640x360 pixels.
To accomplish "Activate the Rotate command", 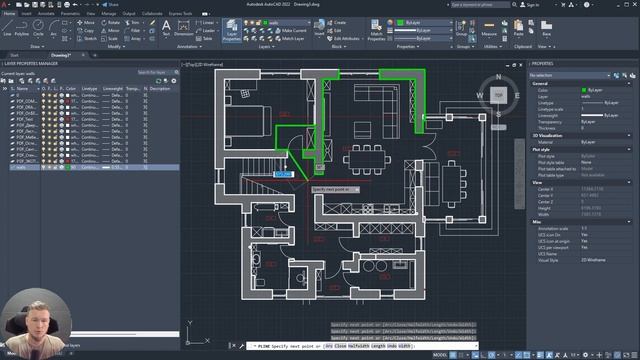I will tap(111, 22).
